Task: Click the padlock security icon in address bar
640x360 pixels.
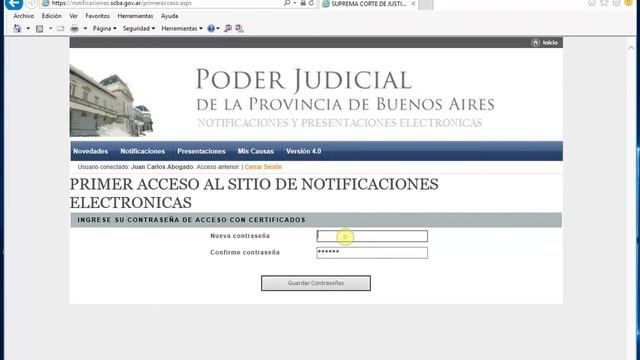Action: tap(303, 3)
